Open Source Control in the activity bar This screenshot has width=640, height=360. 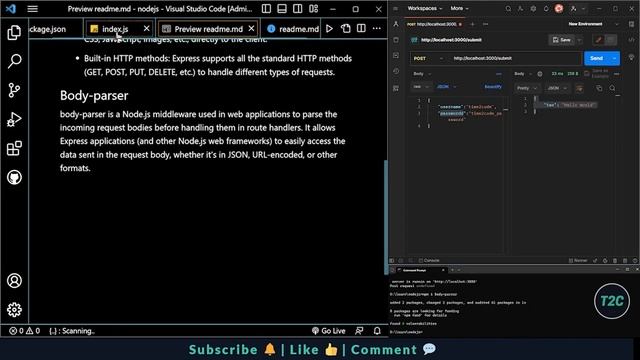[x=14, y=90]
